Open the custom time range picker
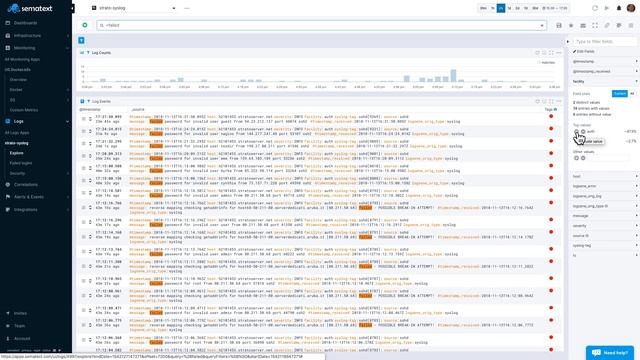Image resolution: width=640 pixels, height=360 pixels. click(555, 8)
